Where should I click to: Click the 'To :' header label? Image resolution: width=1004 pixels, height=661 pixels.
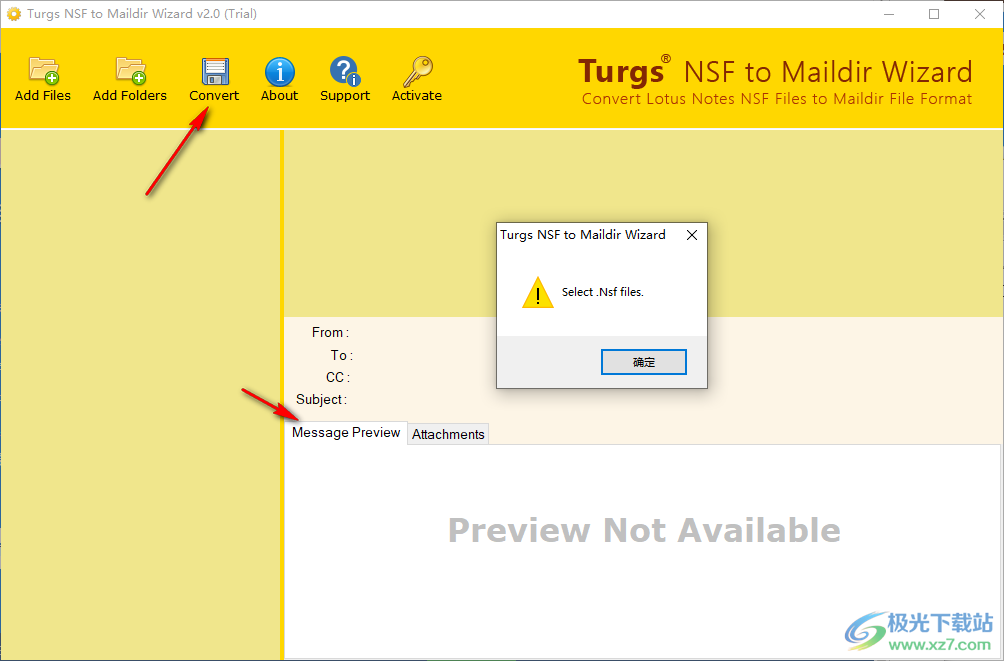342,355
